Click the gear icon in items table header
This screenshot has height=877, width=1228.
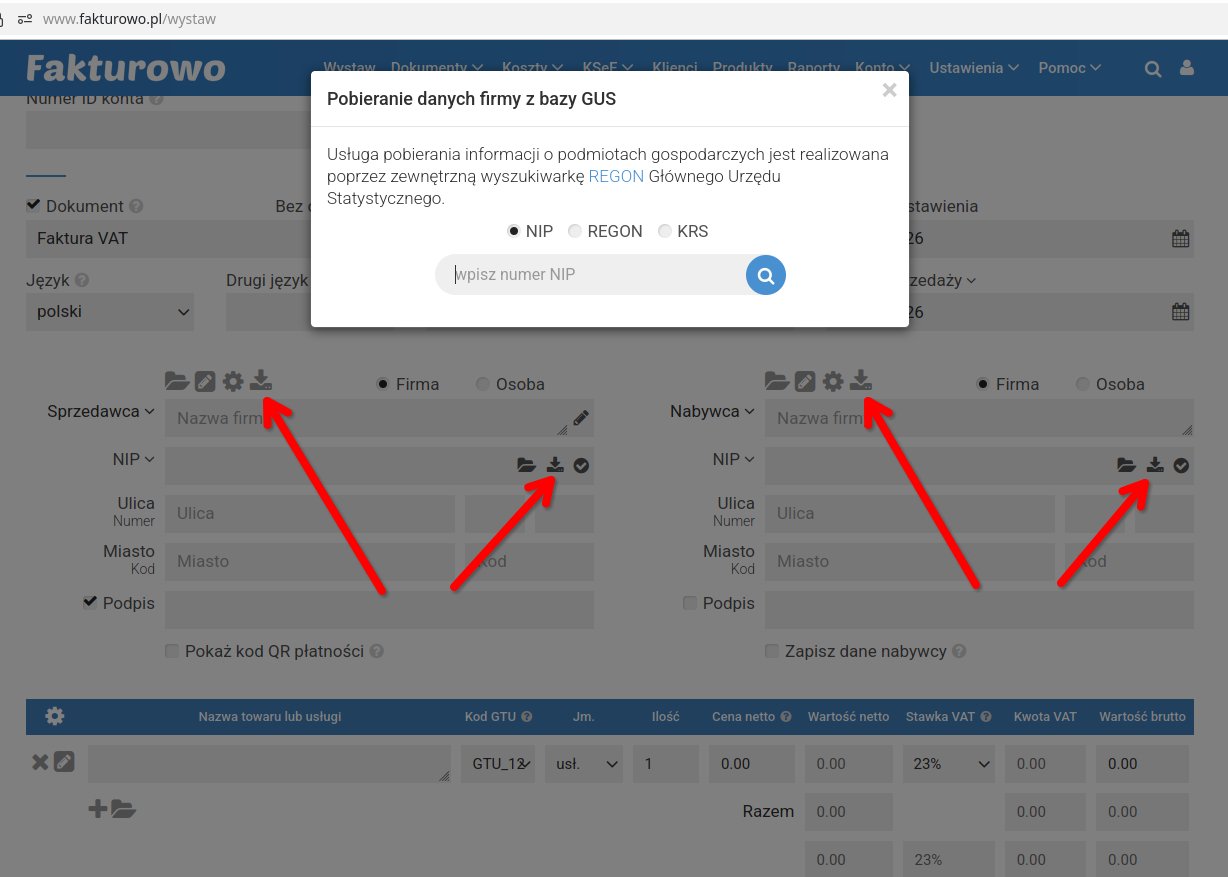tap(55, 716)
